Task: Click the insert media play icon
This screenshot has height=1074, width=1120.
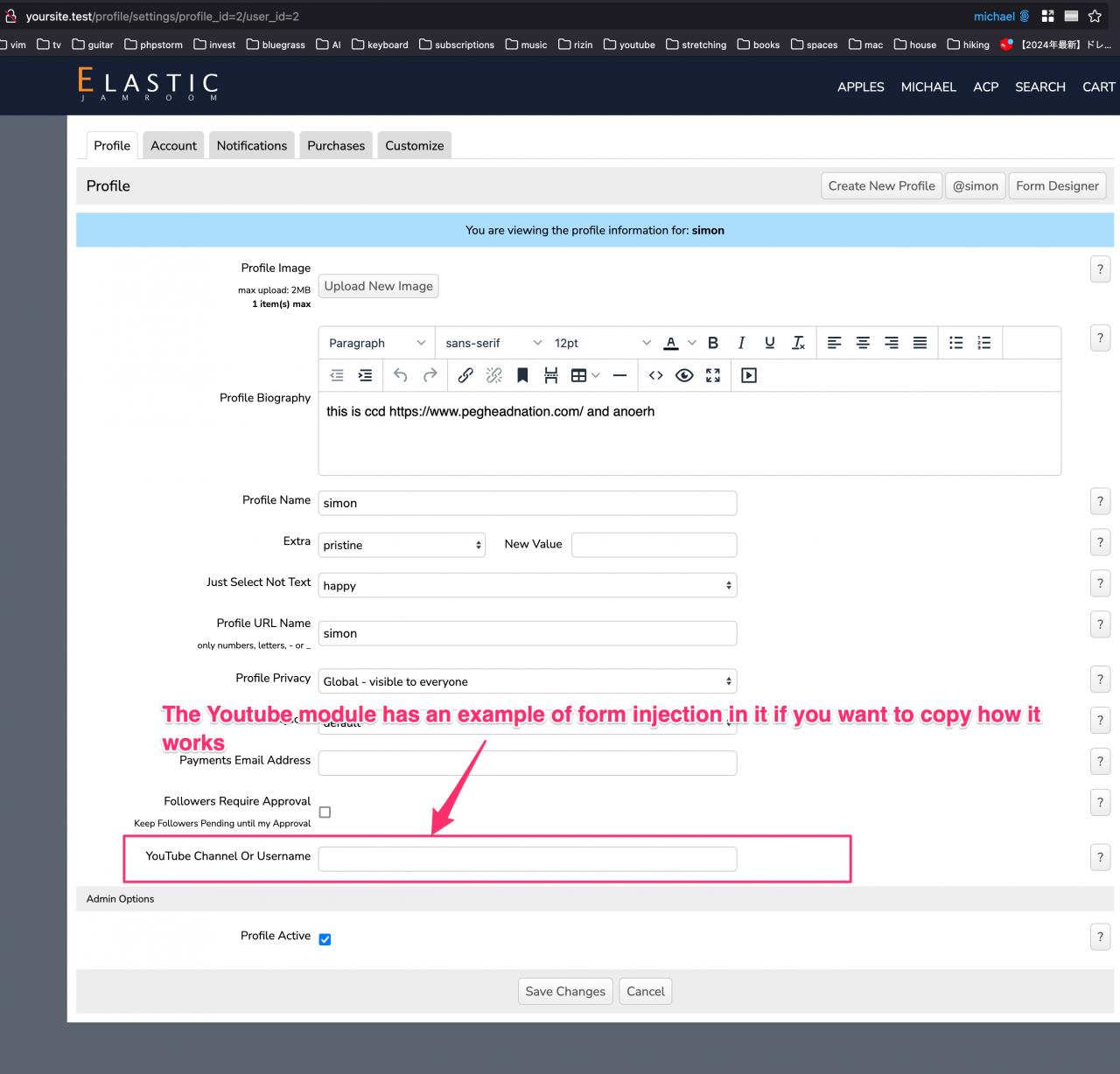Action: pos(749,375)
